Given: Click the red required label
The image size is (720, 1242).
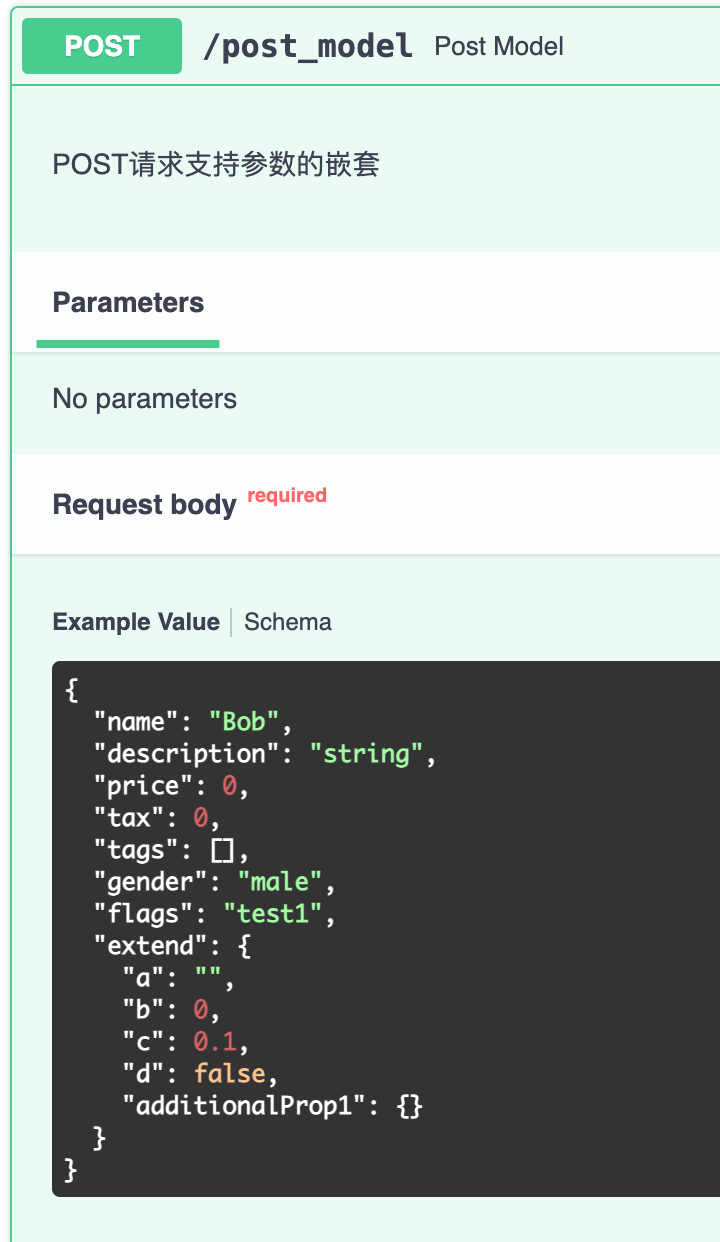Looking at the screenshot, I should (x=287, y=495).
